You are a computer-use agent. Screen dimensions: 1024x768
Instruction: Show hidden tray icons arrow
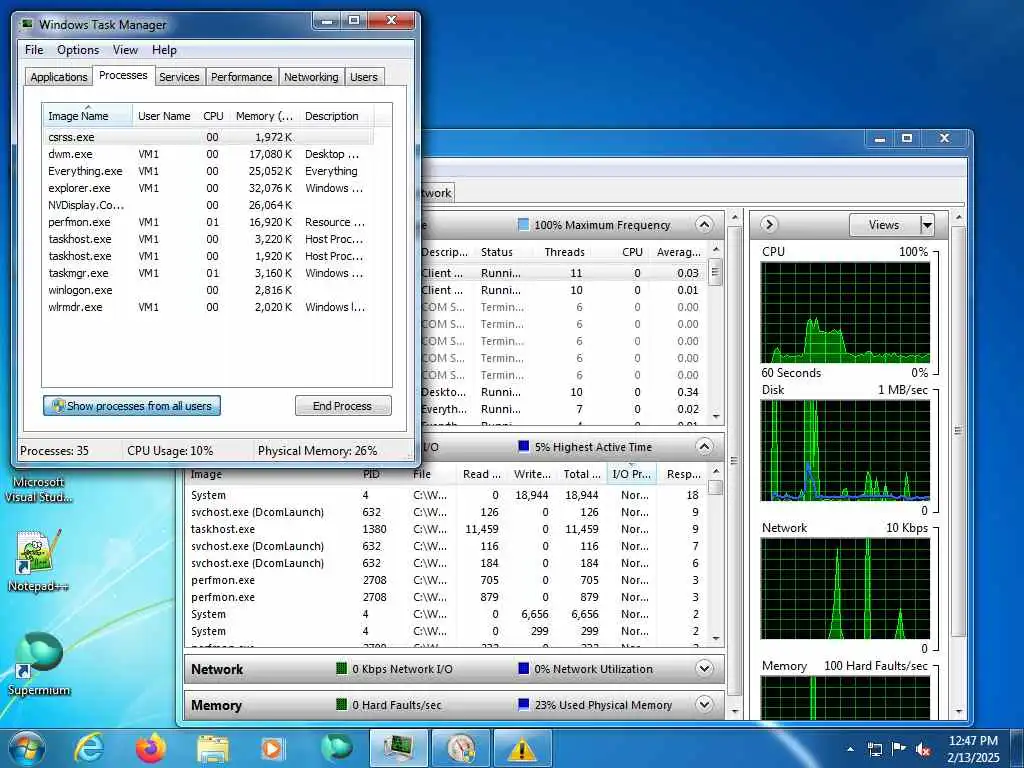click(x=850, y=749)
